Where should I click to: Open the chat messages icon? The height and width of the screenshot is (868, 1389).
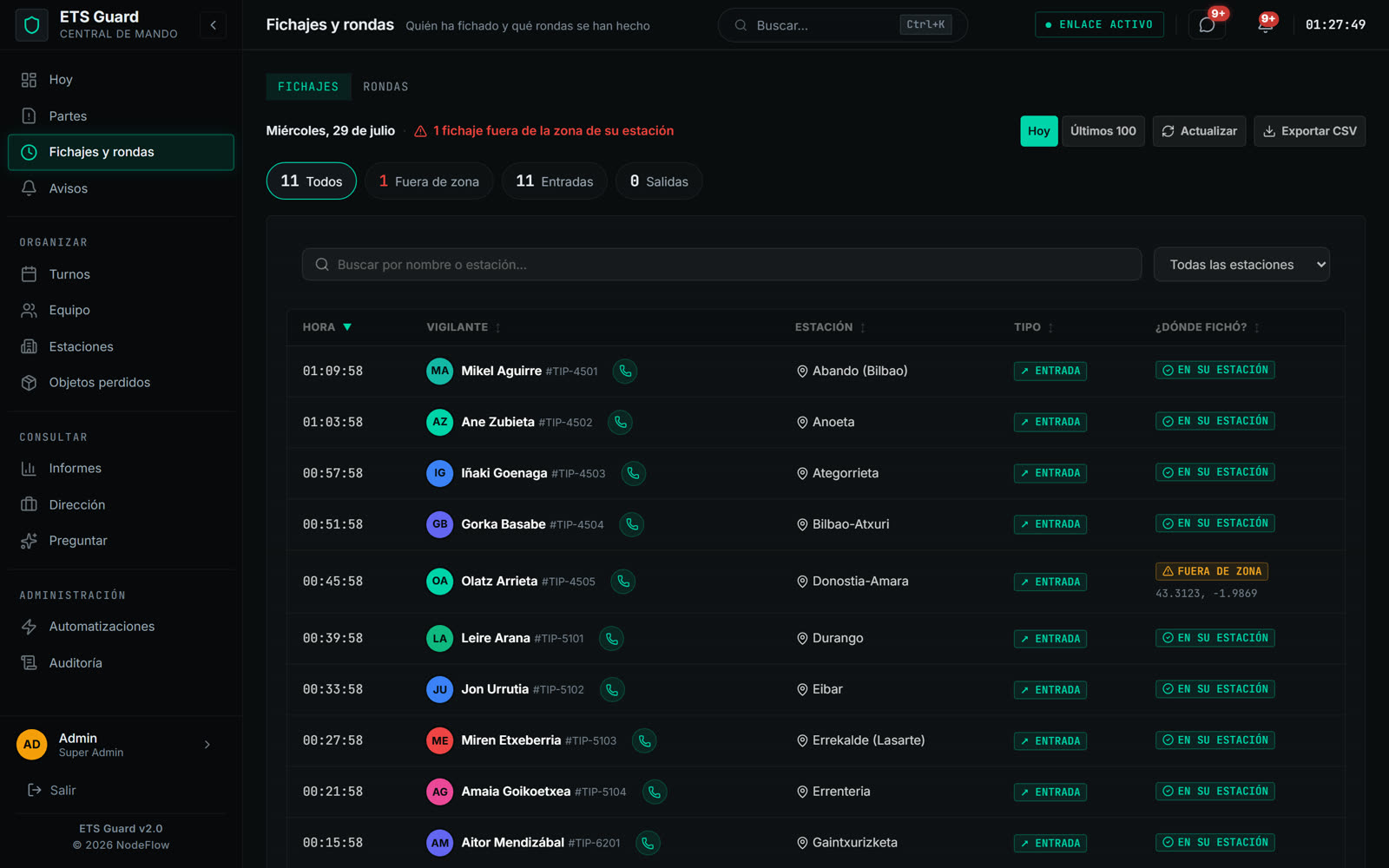[1207, 25]
